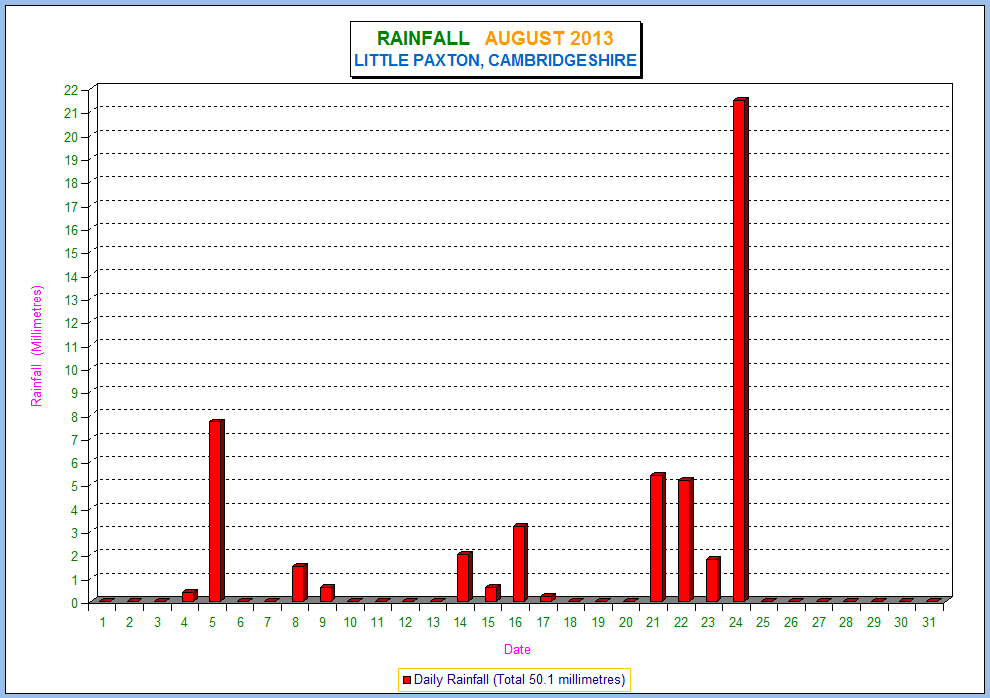Click y-axis value label '13'
990x698 pixels.
click(71, 300)
